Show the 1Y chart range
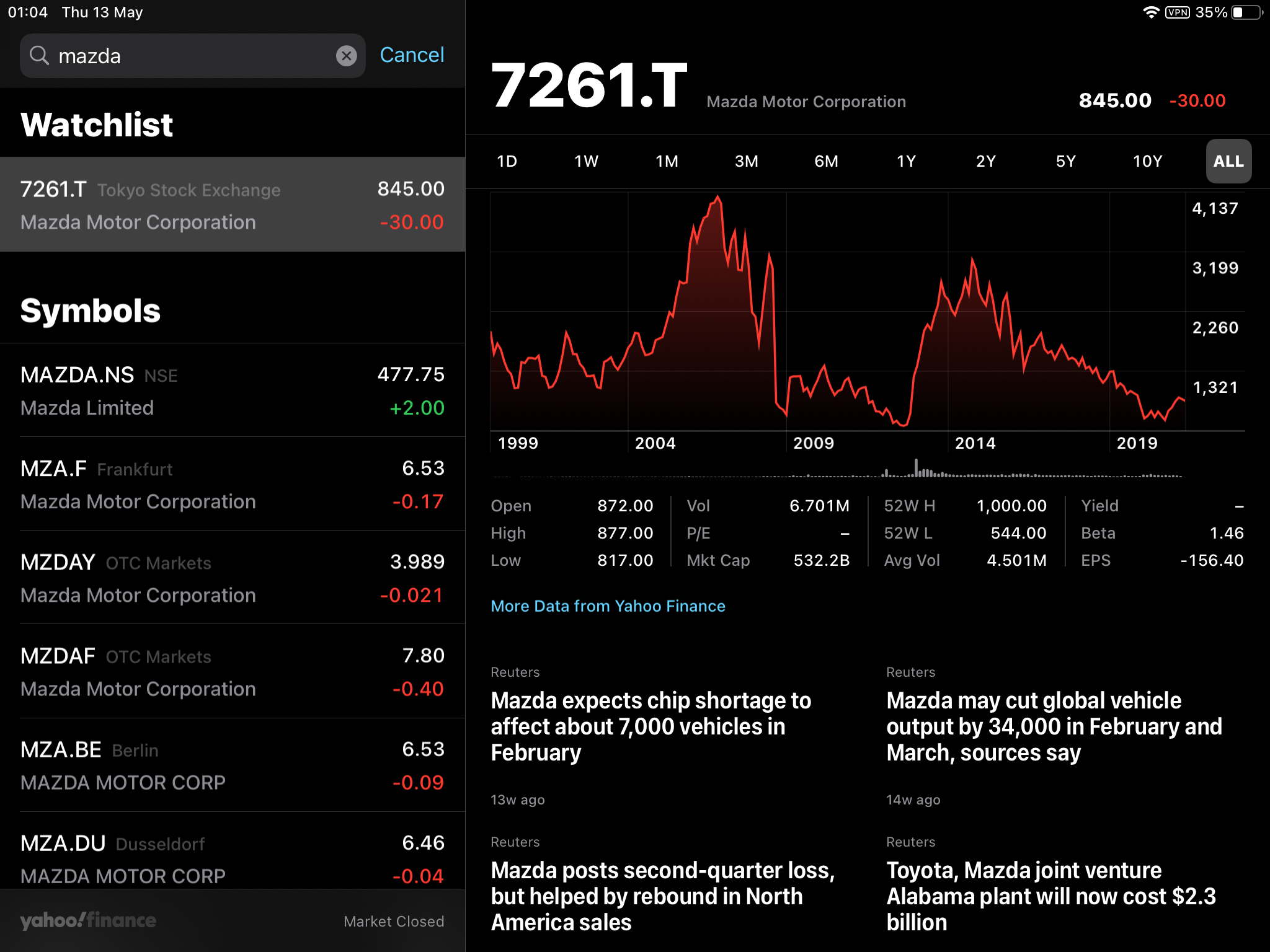This screenshot has height=952, width=1270. coord(906,161)
